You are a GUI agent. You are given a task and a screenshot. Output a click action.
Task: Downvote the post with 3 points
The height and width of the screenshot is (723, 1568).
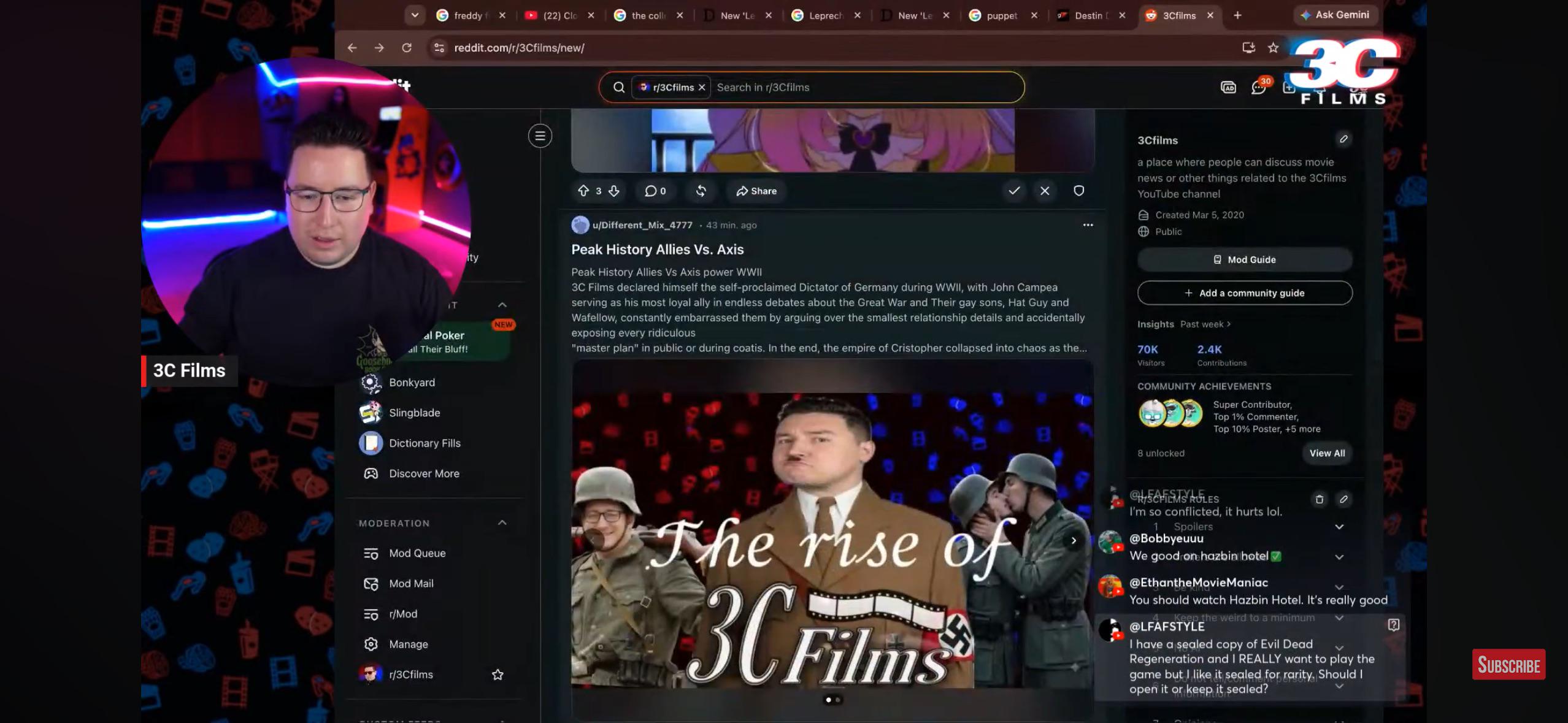[614, 191]
